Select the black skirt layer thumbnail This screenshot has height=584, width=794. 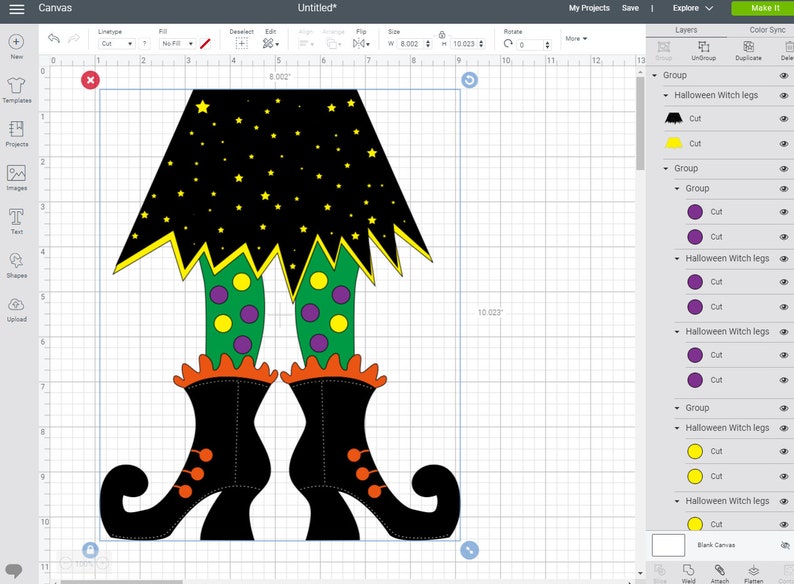tap(673, 119)
